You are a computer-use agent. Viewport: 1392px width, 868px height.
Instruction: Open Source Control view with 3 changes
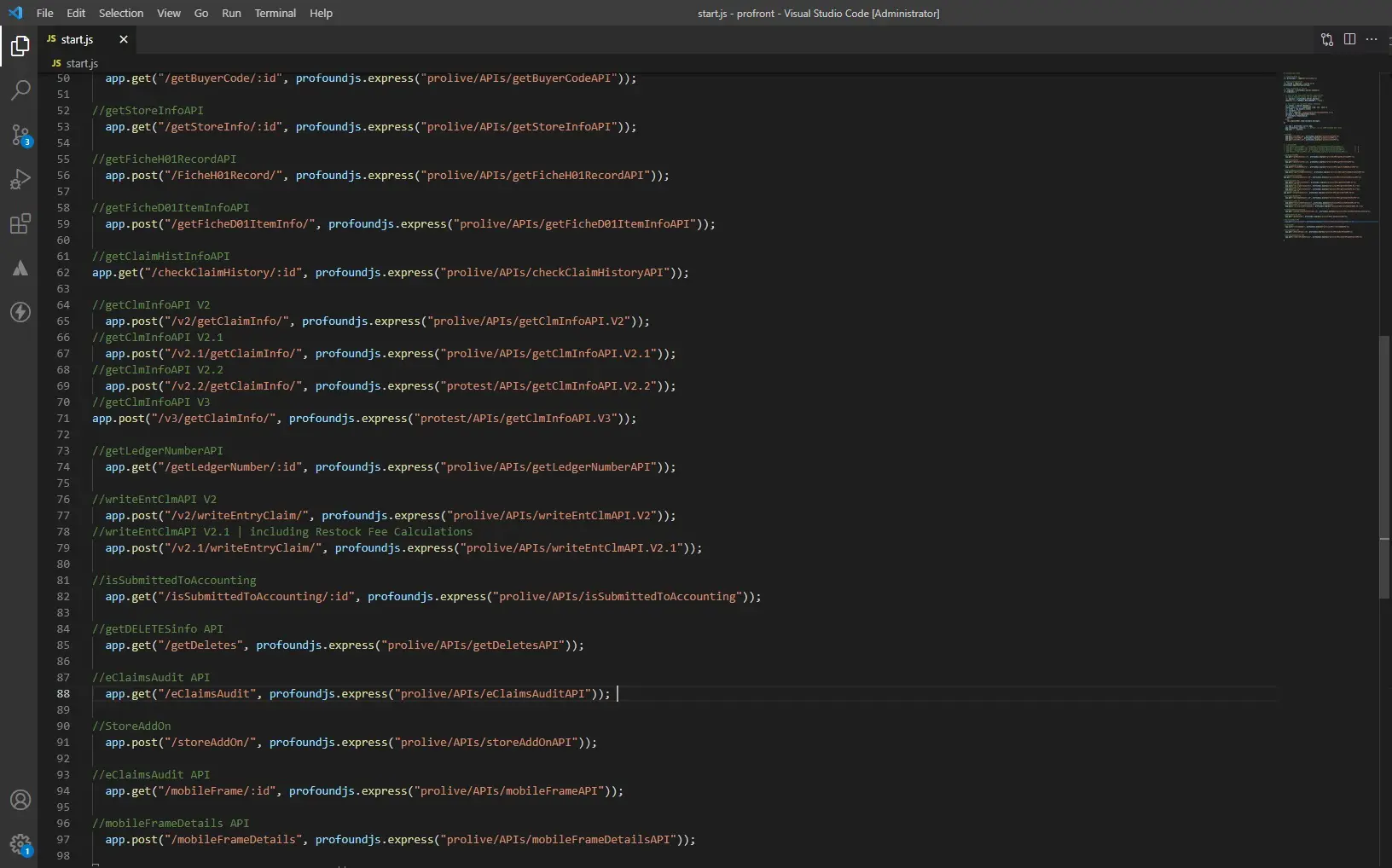[20, 135]
